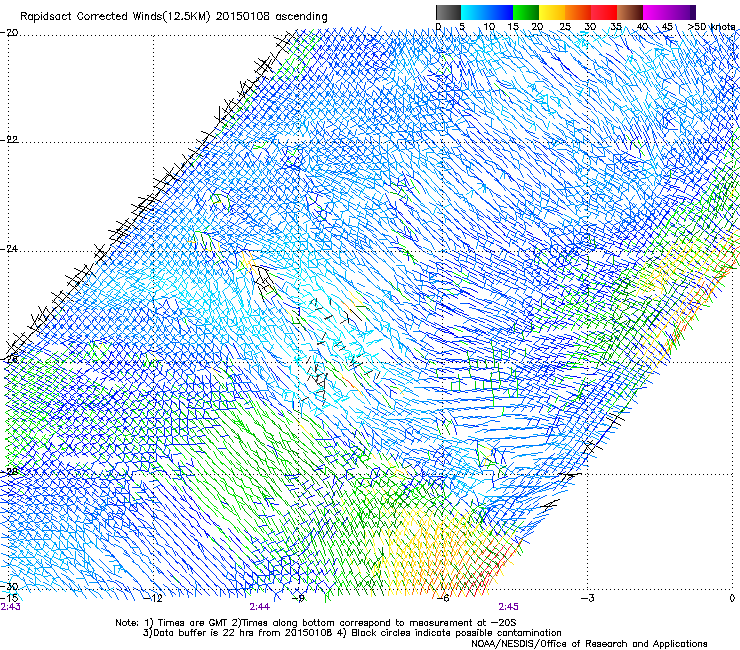Click the '>50 knots' legend label
Image resolution: width=740 pixels, height=650 pixels.
(711, 27)
